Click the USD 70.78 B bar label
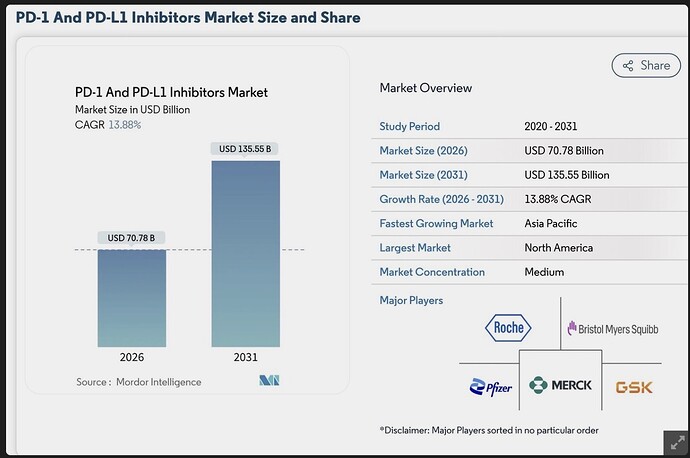Screen dimensions: 690x458 point(131,238)
